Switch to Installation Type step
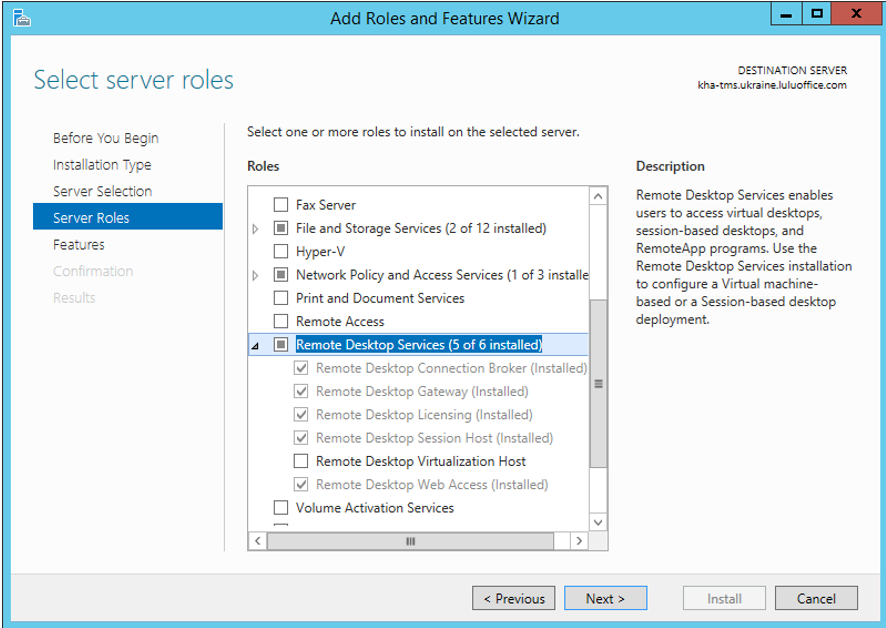 102,165
